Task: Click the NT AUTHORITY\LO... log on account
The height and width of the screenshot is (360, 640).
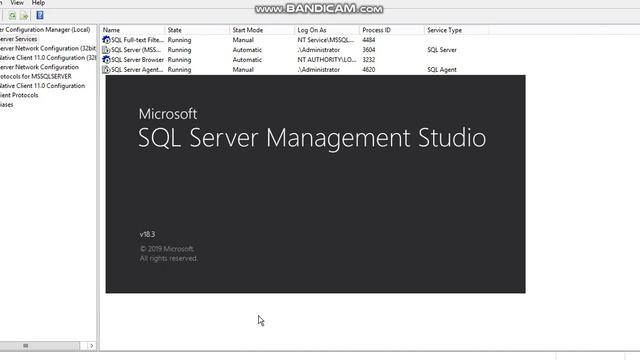Action: [327, 60]
